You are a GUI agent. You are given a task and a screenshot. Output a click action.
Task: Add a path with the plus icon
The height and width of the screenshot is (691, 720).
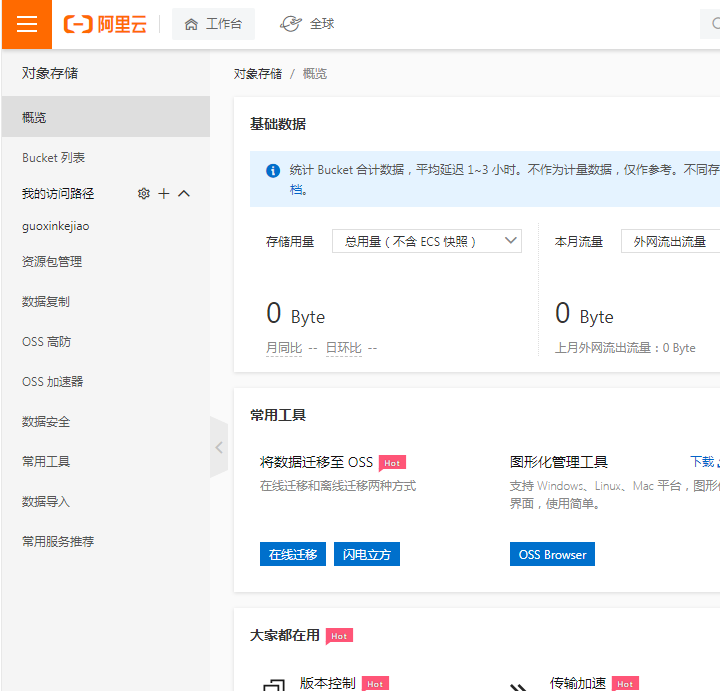163,194
